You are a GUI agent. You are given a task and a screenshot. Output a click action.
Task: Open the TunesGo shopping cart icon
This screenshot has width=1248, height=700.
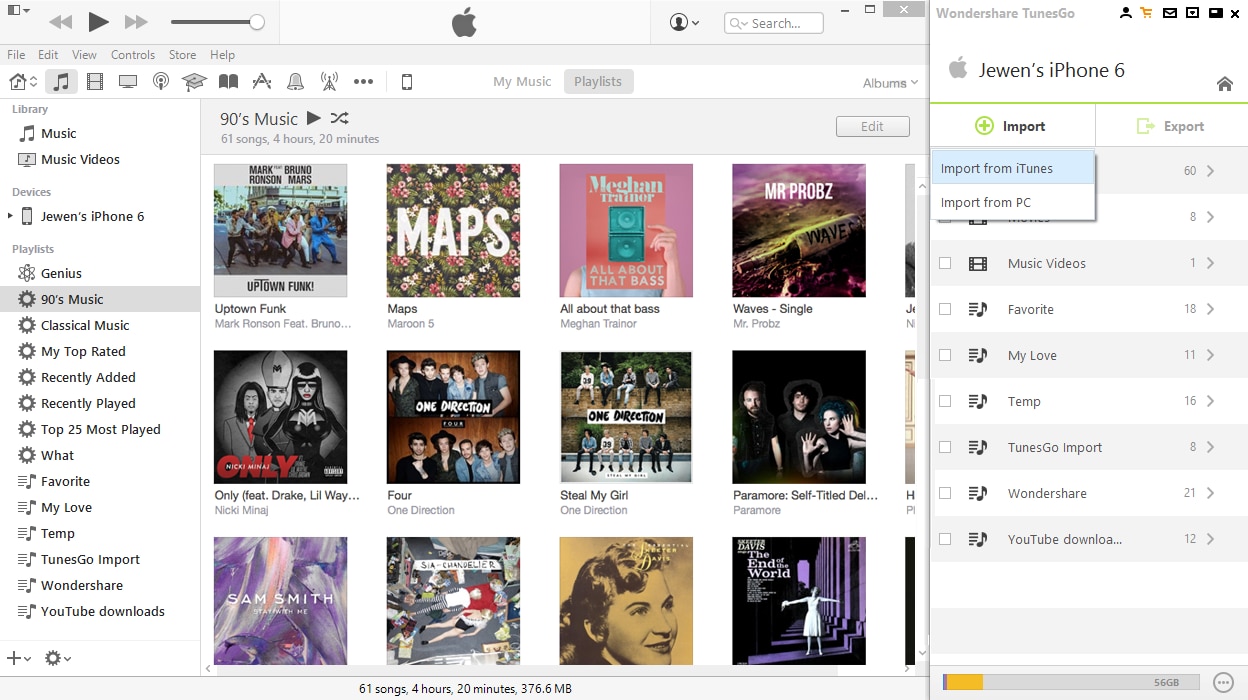pyautogui.click(x=1146, y=13)
